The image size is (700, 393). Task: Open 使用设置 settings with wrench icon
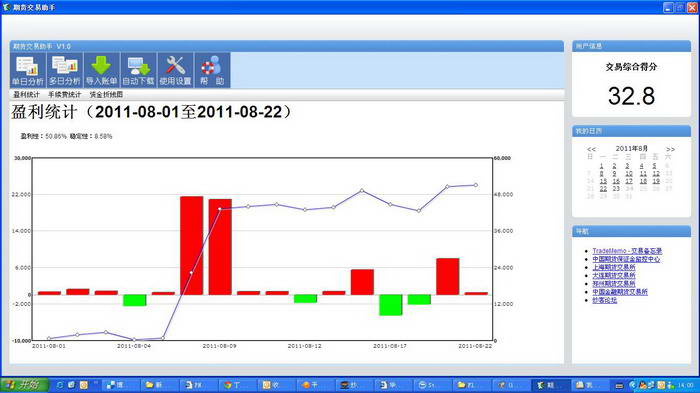[x=175, y=70]
